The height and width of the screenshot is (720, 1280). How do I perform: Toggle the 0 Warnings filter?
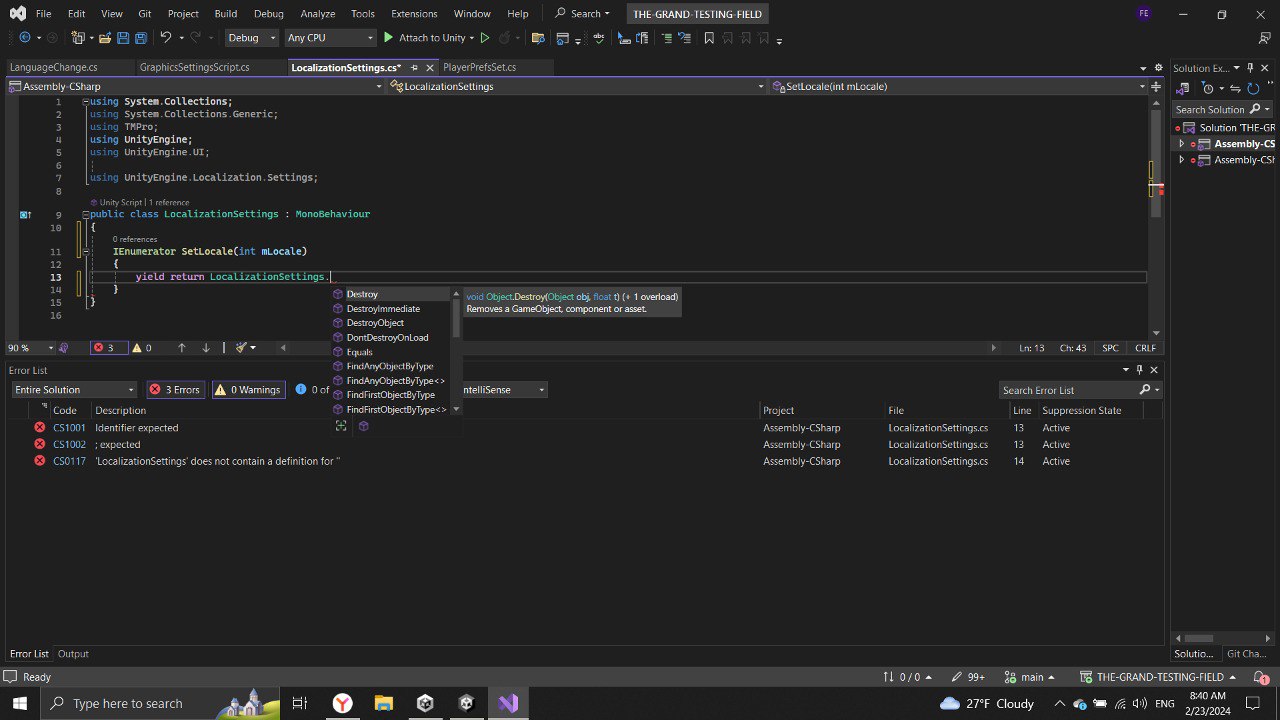248,389
